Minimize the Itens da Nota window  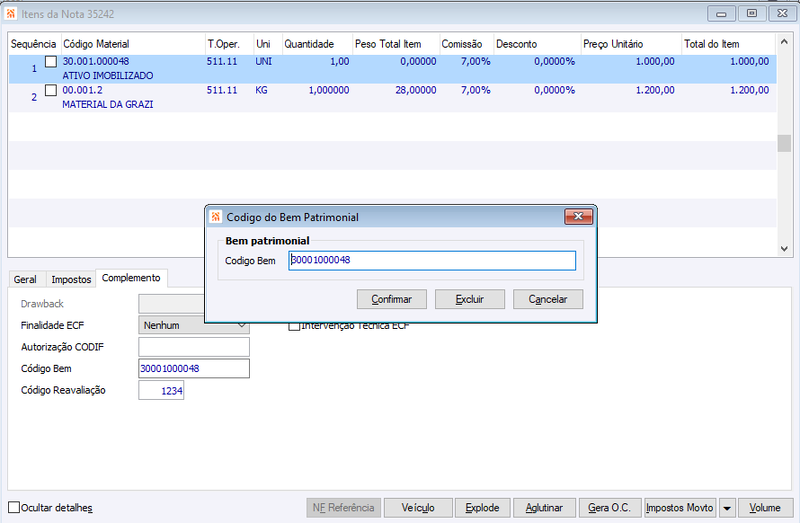[x=721, y=14]
